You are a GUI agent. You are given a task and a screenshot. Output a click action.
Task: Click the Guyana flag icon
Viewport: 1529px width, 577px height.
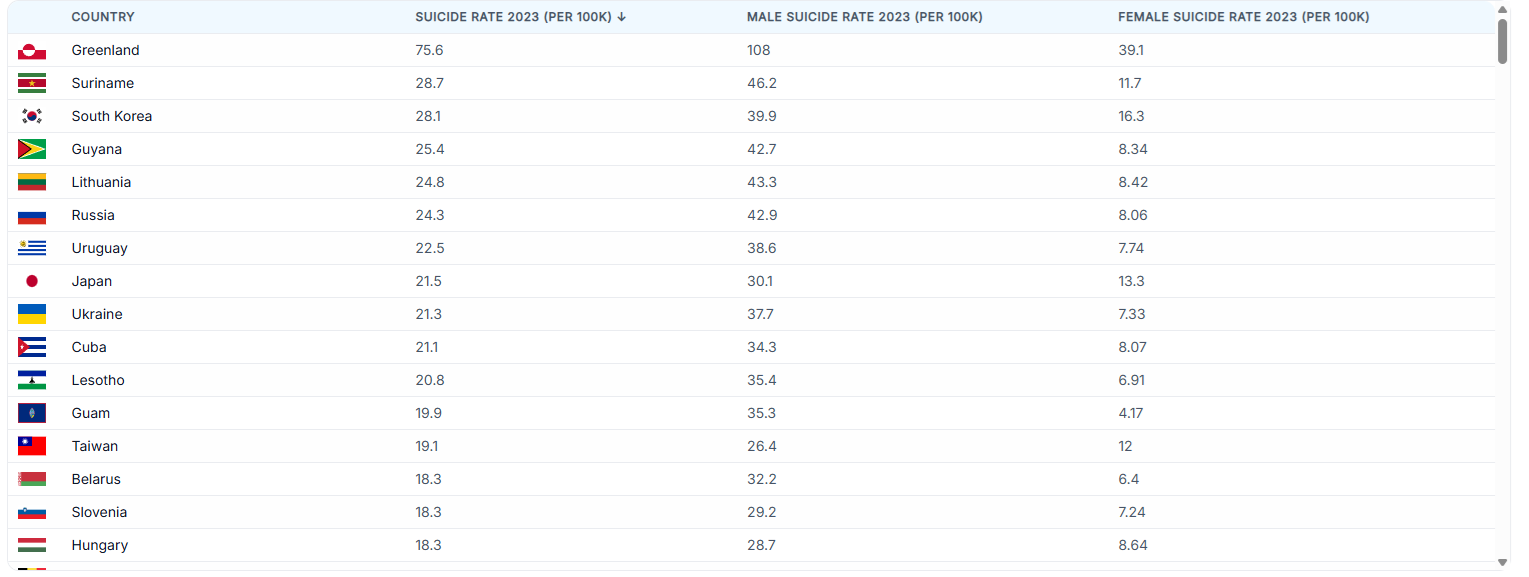[32, 150]
